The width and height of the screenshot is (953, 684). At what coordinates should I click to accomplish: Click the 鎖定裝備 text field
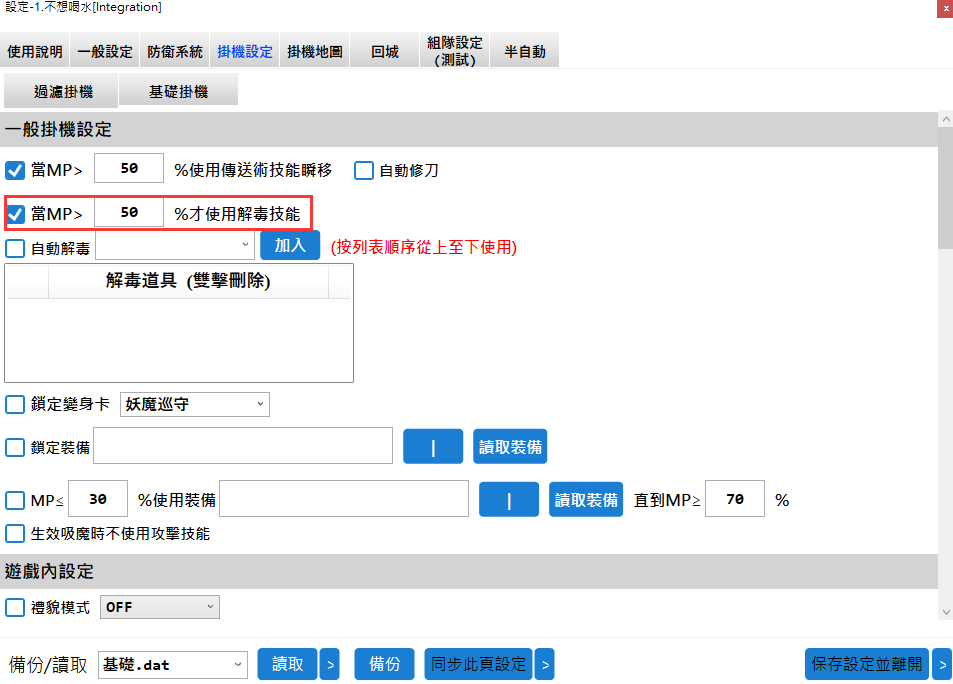[243, 446]
